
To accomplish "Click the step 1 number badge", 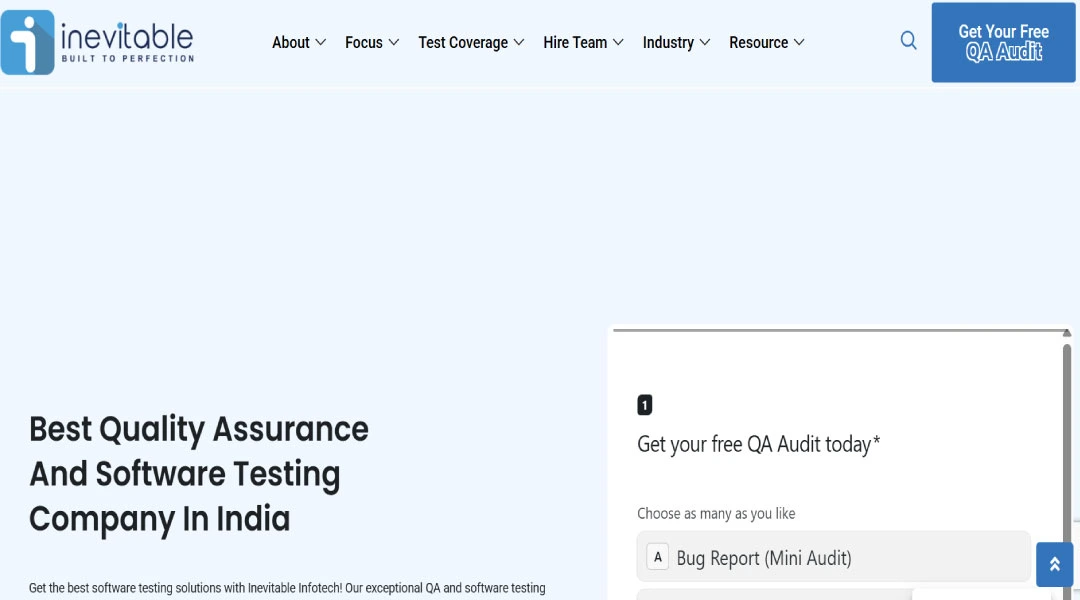I will 645,405.
